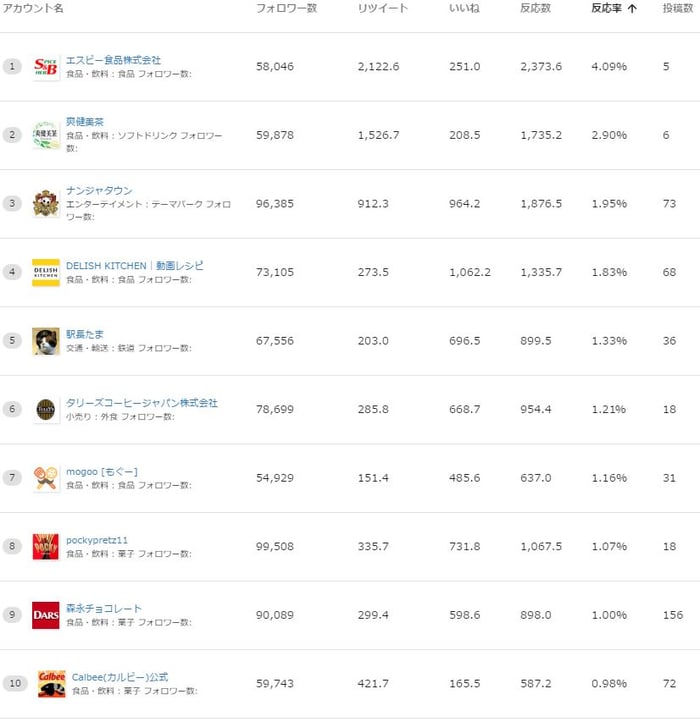
Task: Click the Calbee logo icon
Action: click(52, 684)
